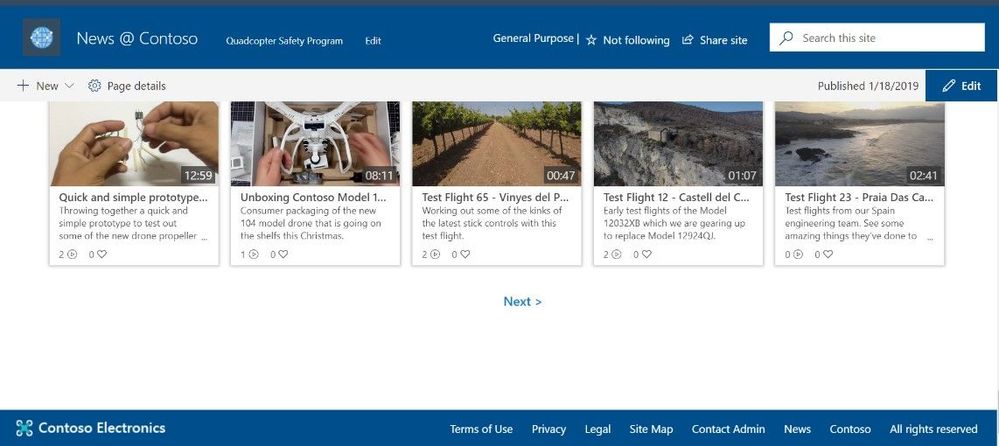
Task: Click the Edit navigation link
Action: tap(373, 41)
